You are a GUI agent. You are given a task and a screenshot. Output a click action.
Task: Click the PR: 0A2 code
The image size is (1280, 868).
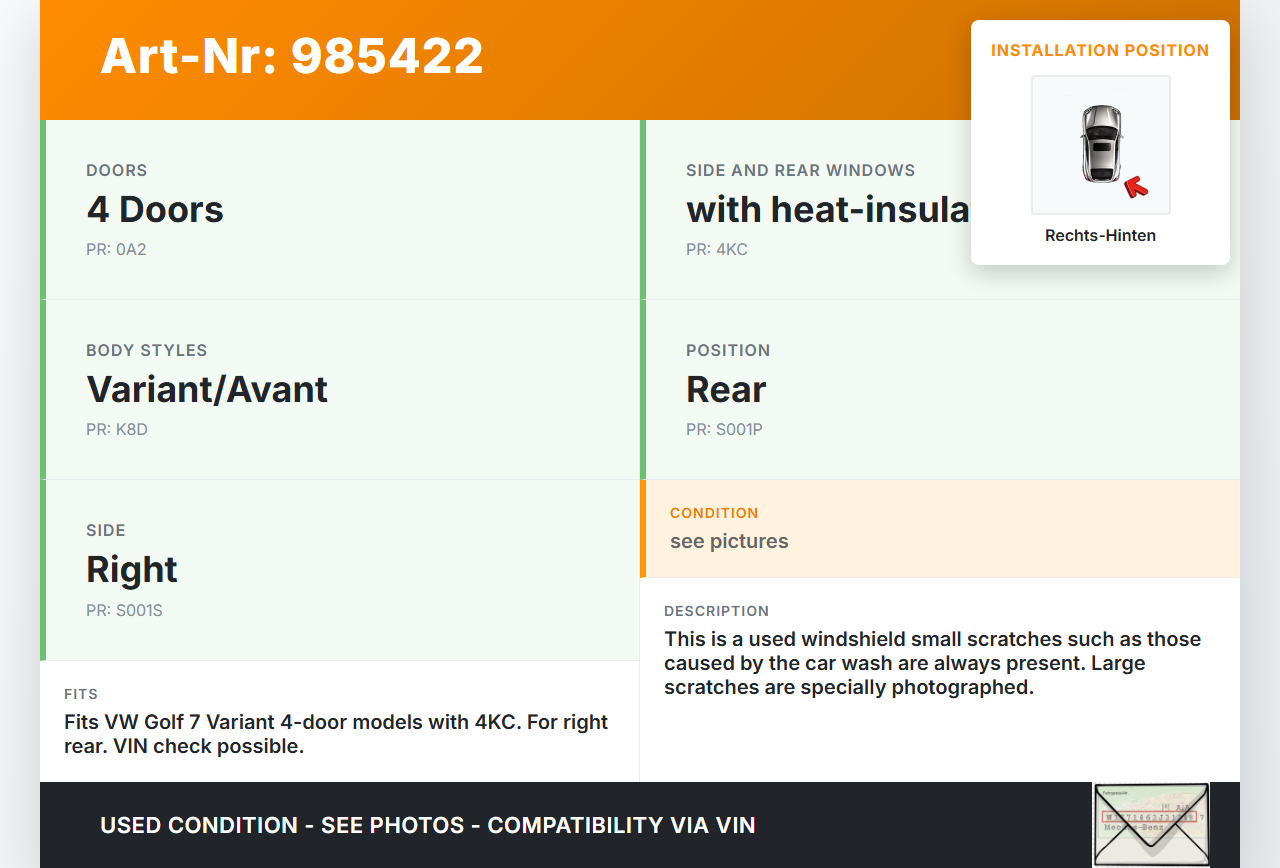[116, 249]
